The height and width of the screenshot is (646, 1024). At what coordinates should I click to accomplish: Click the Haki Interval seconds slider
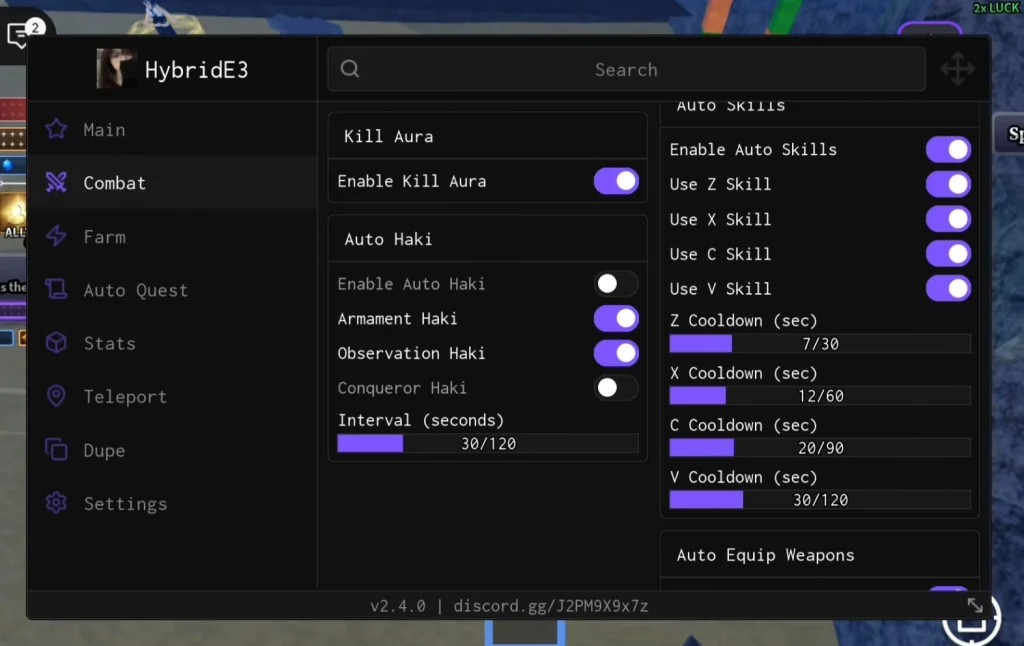click(x=488, y=444)
